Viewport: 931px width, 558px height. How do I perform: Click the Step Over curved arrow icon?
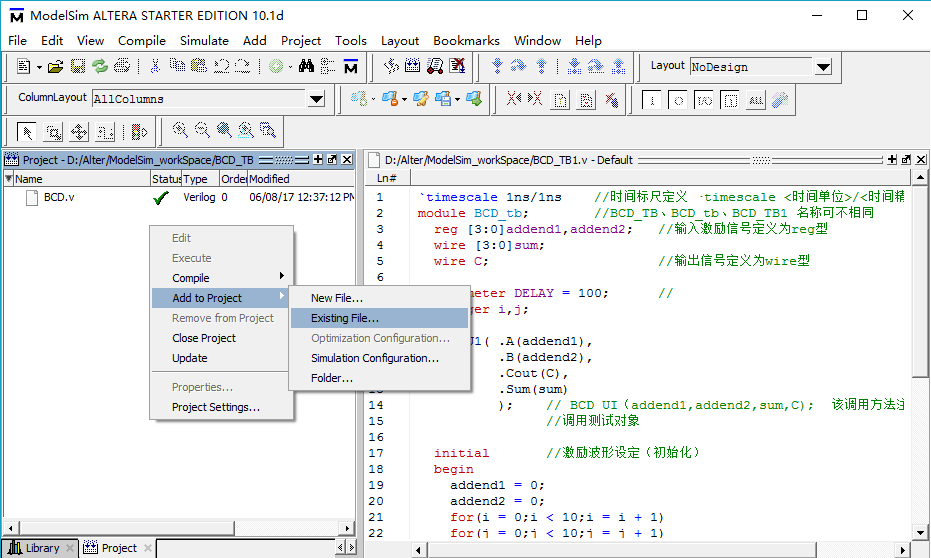coord(518,66)
